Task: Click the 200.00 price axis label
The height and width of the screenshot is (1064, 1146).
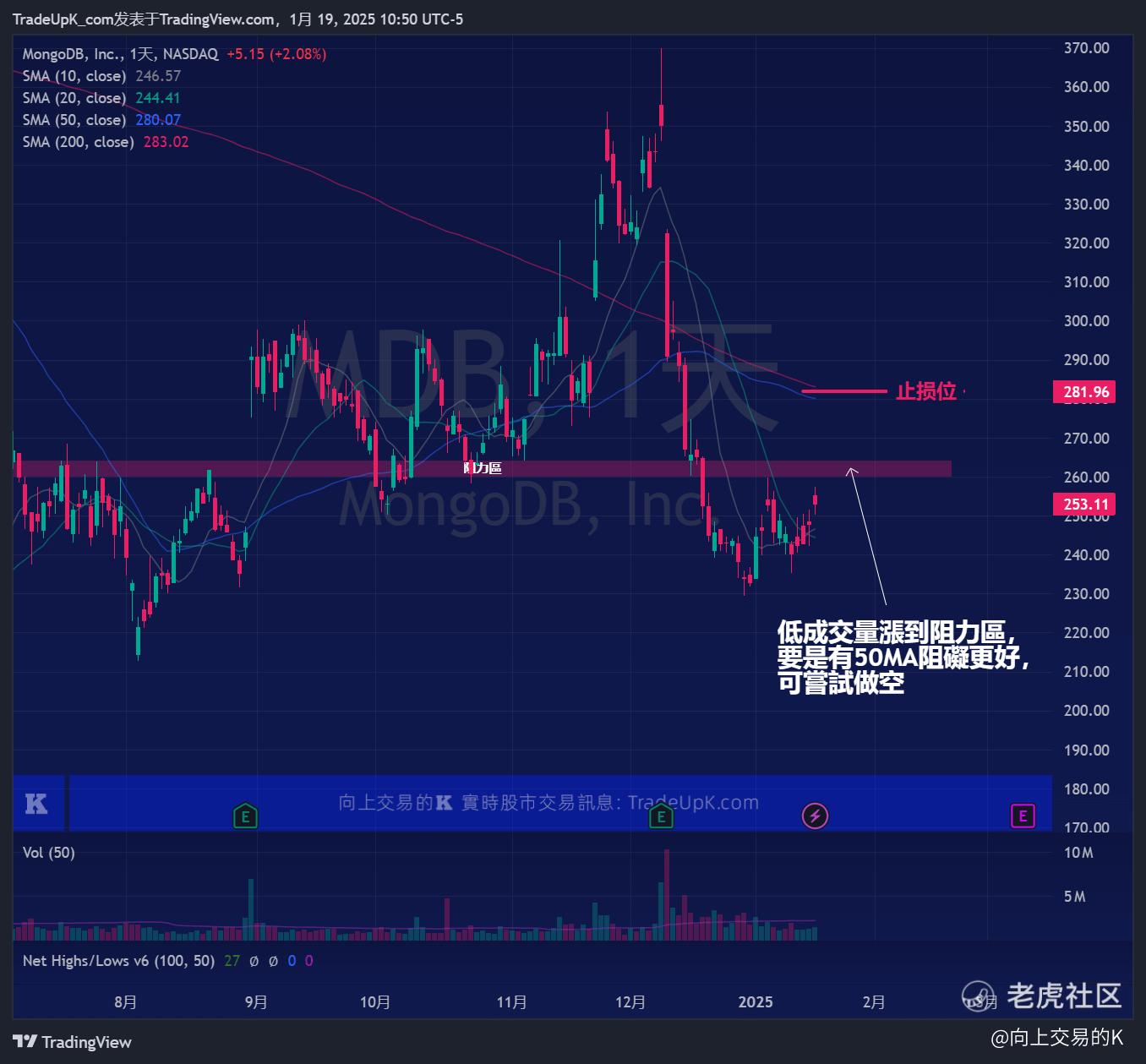Action: pos(1086,711)
